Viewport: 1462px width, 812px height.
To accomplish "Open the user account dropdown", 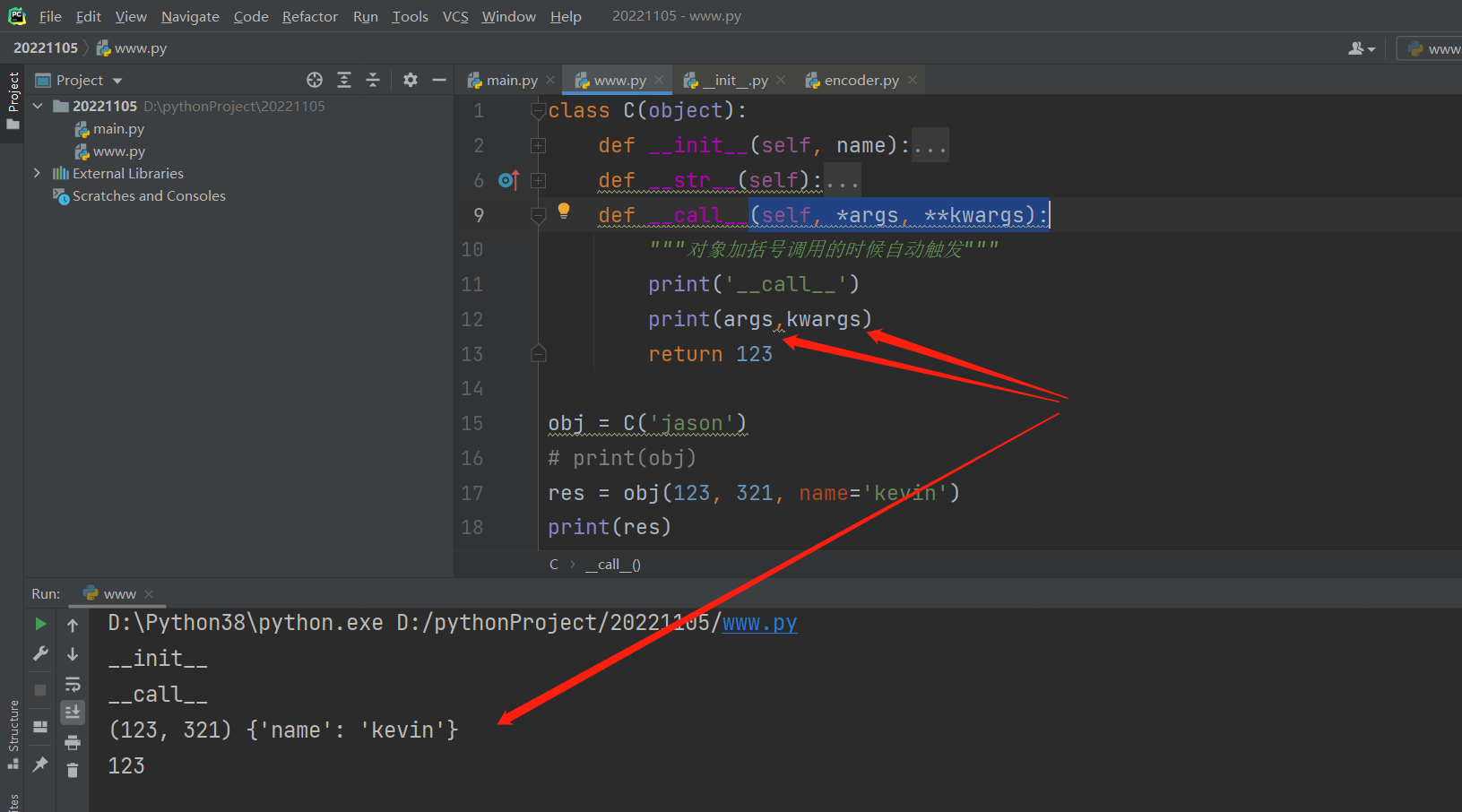I will point(1362,48).
